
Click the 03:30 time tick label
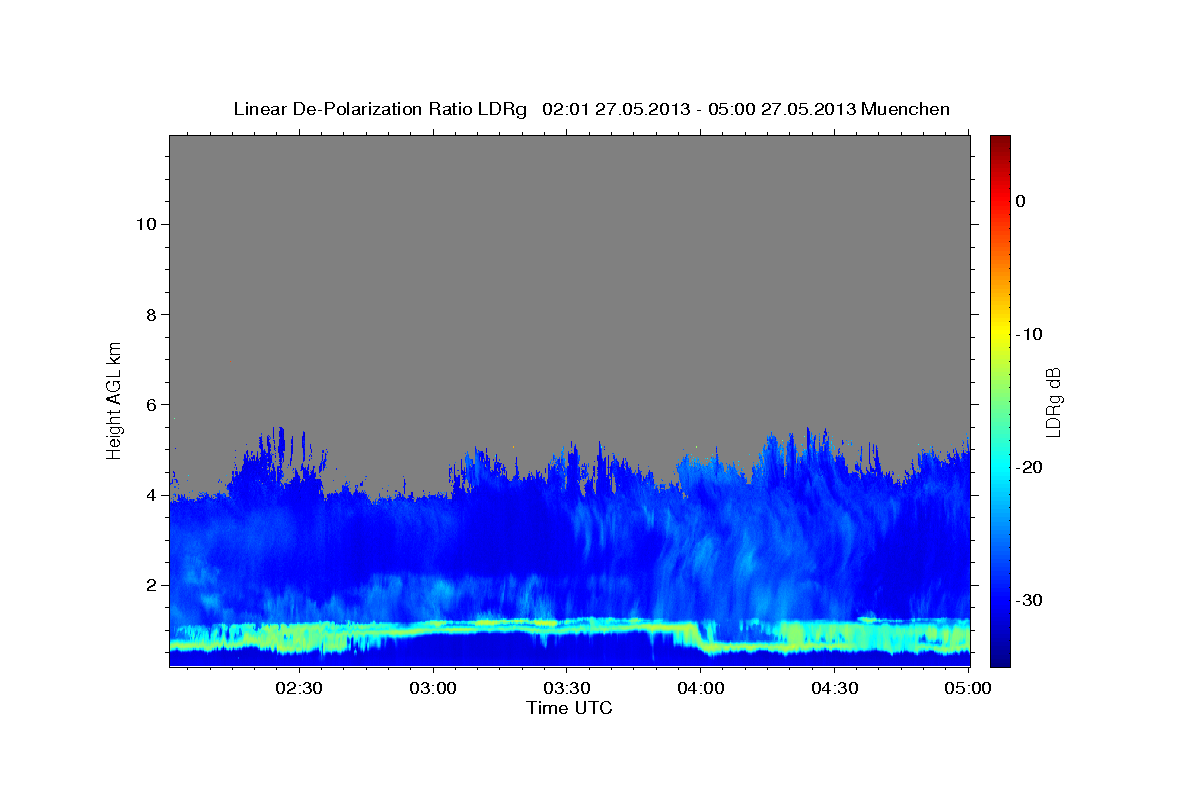[x=567, y=689]
